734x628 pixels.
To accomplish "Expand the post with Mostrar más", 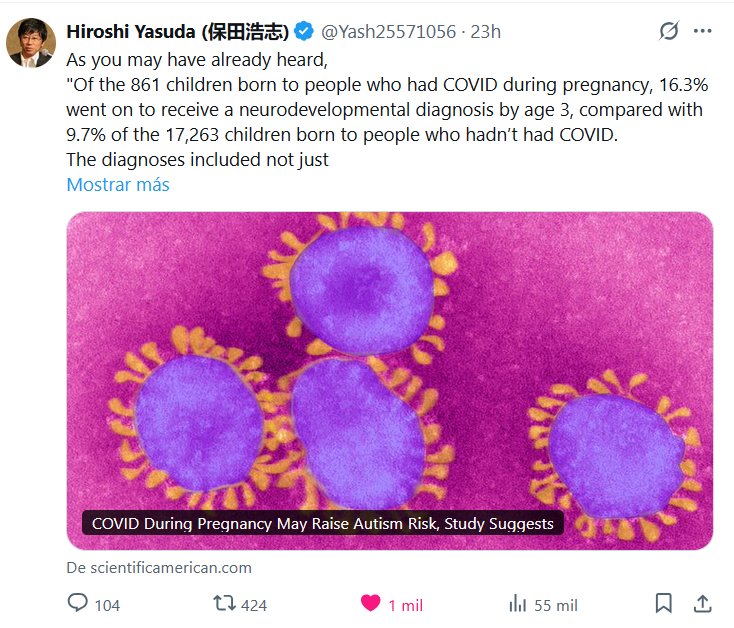I will (118, 185).
